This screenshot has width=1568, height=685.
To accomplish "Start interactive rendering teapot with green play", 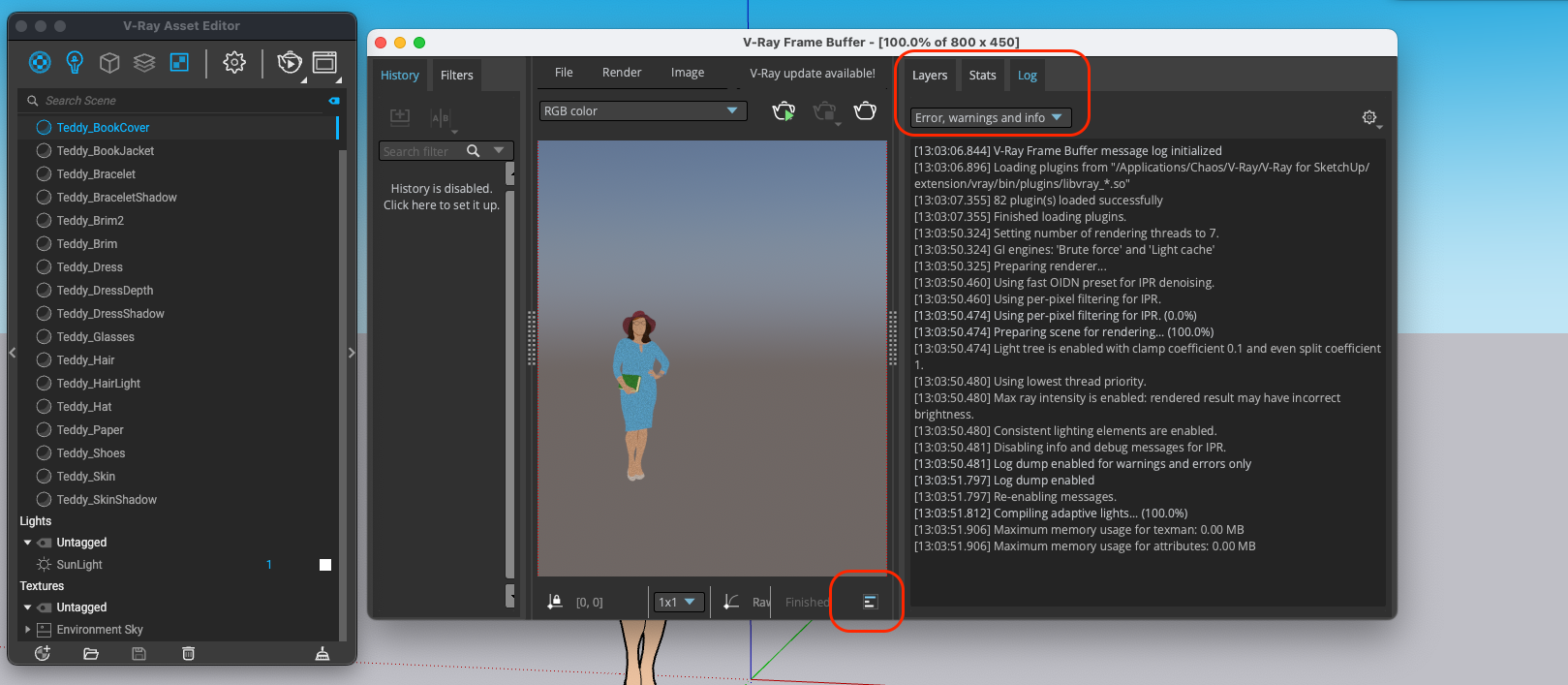I will [x=784, y=111].
